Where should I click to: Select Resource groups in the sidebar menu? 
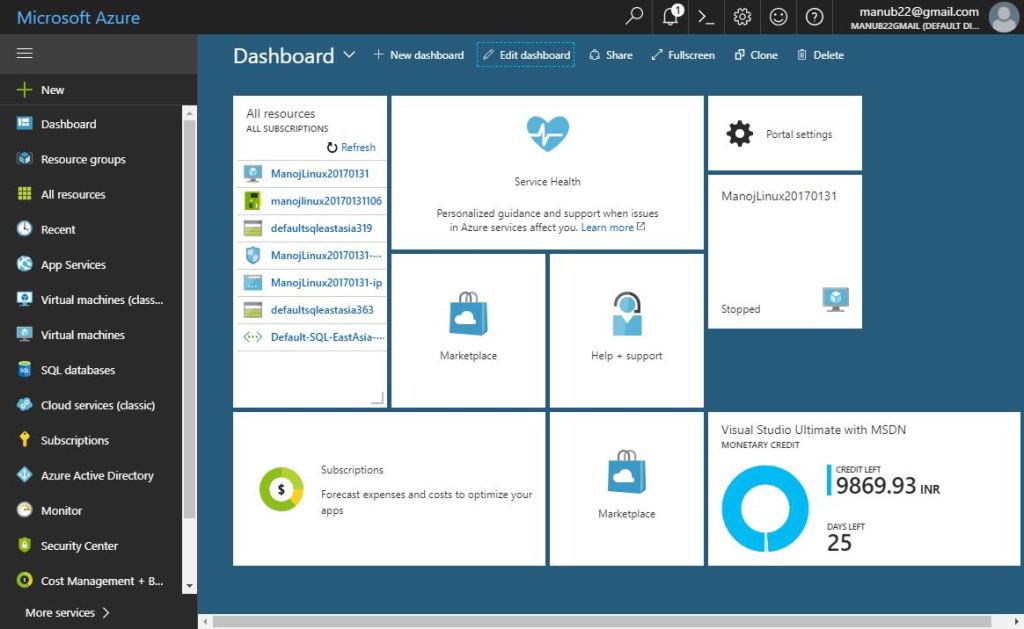pyautogui.click(x=25, y=159)
